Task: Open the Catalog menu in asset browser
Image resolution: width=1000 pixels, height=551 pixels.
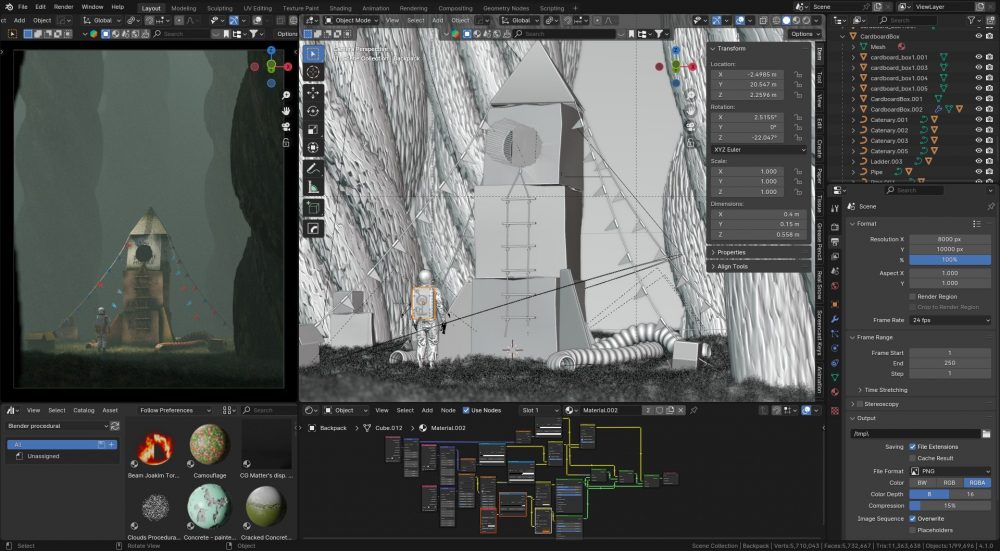Action: 84,410
